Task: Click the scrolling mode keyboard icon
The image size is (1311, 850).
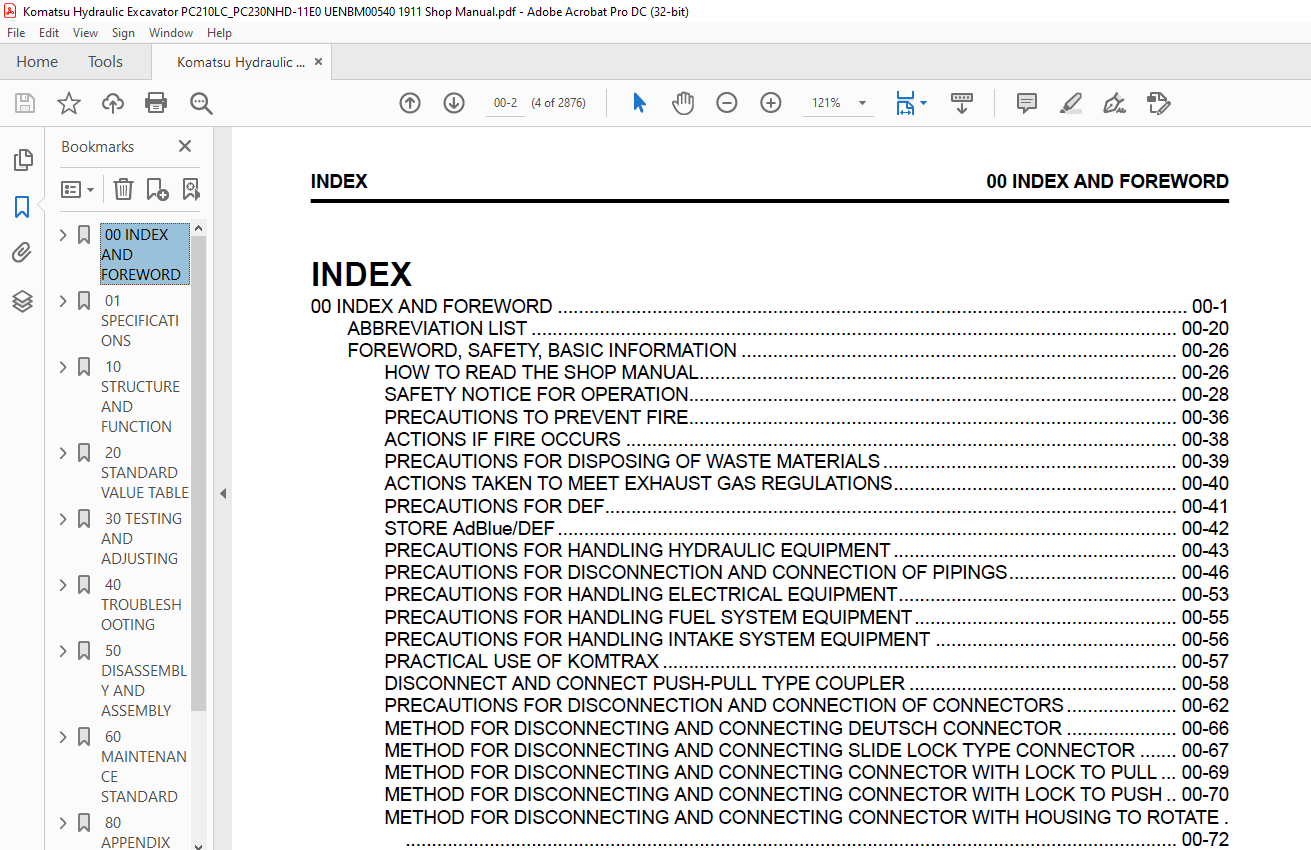Action: click(x=962, y=103)
